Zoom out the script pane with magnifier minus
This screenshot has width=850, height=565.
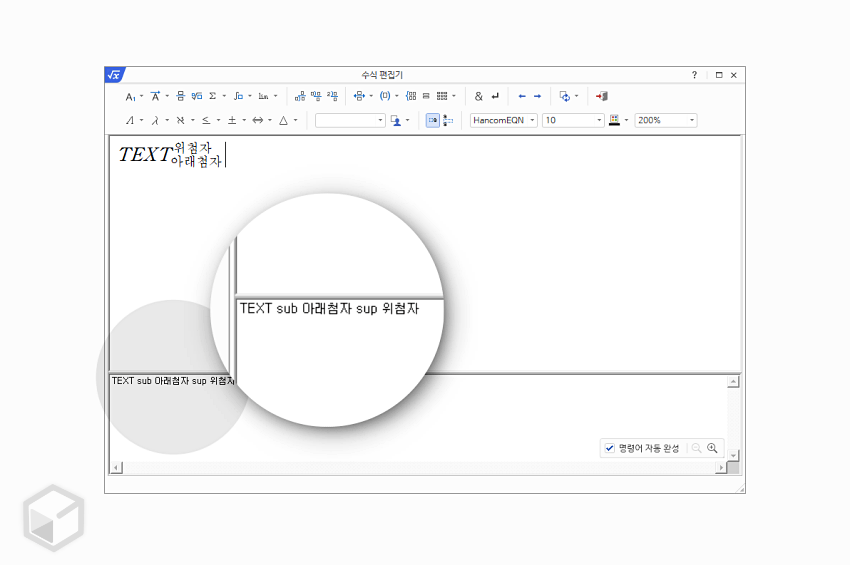(x=697, y=448)
